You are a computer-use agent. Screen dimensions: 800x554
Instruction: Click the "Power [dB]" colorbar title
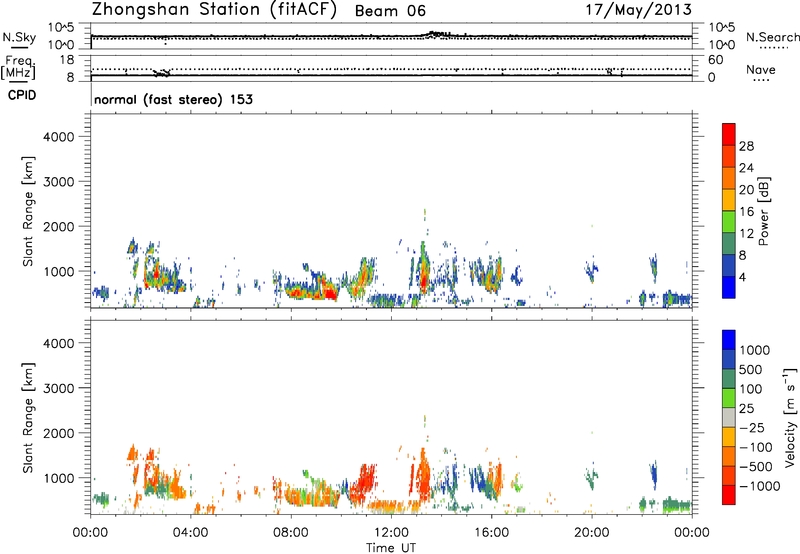(763, 211)
